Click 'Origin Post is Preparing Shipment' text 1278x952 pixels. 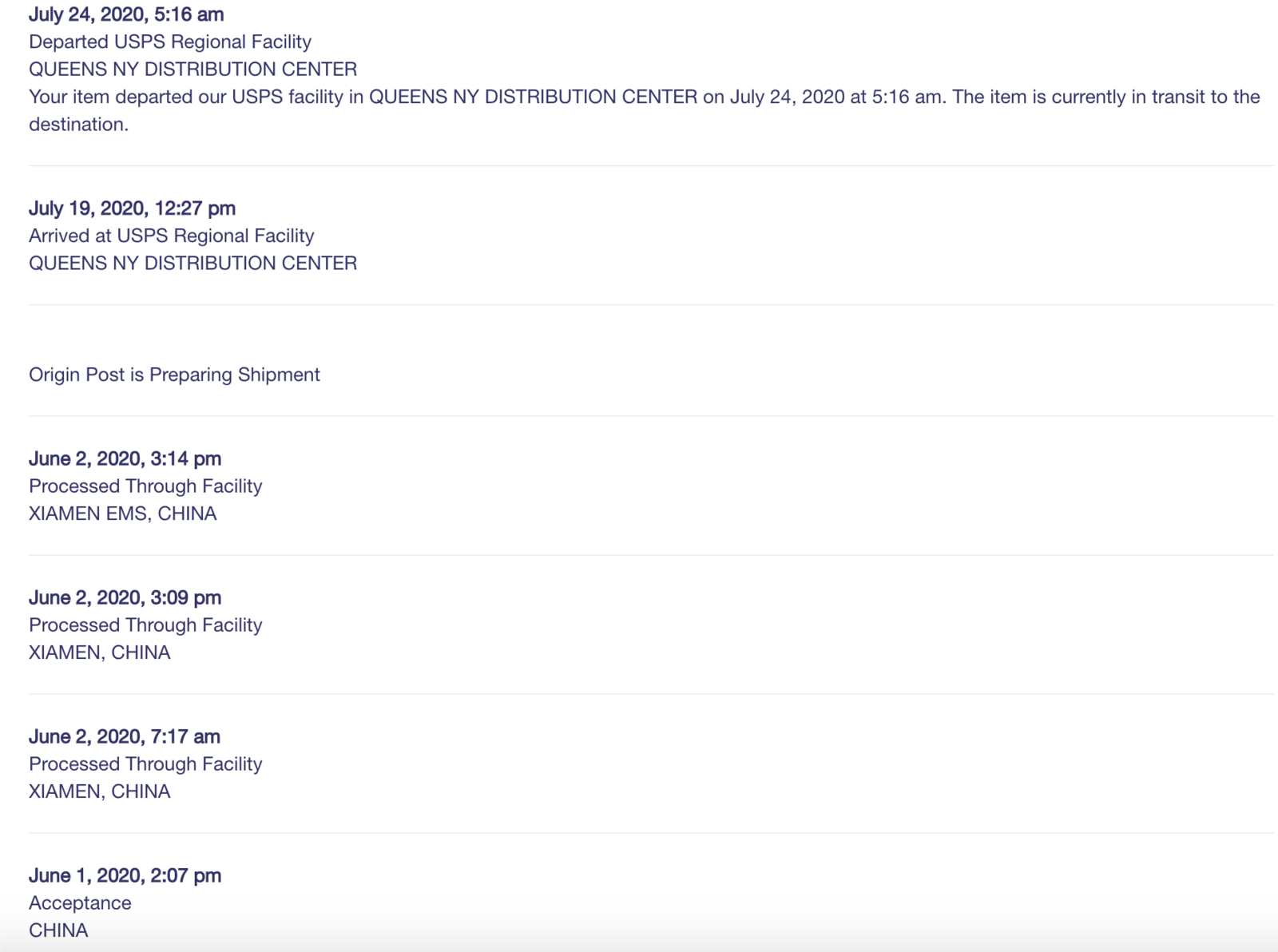pos(174,375)
